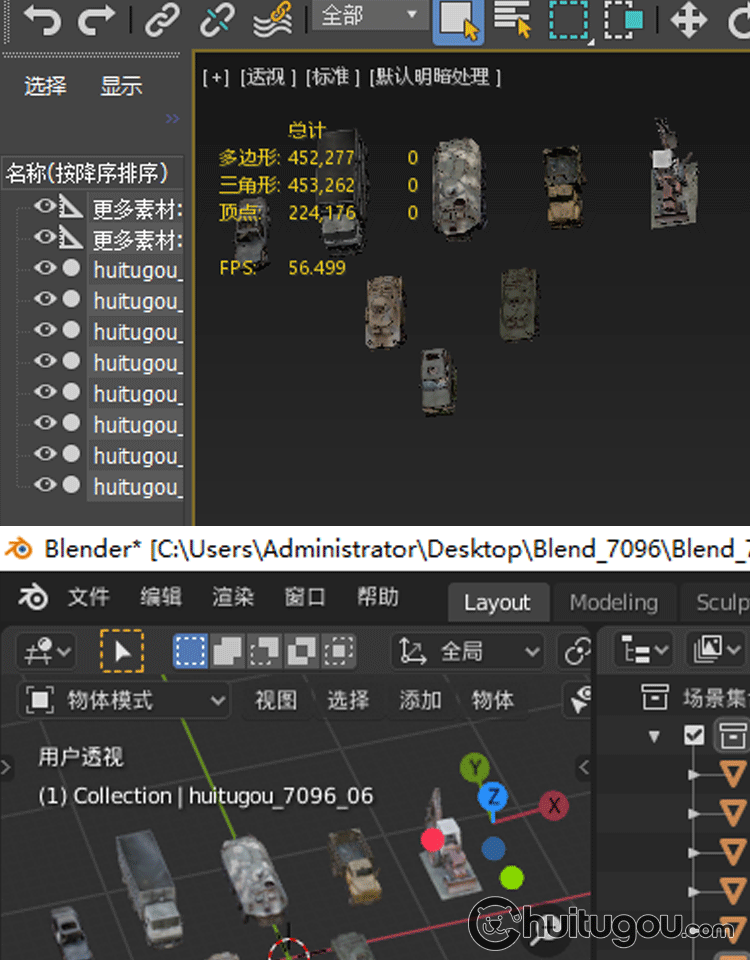
Task: Open the 文件 menu in Blender
Action: point(88,598)
